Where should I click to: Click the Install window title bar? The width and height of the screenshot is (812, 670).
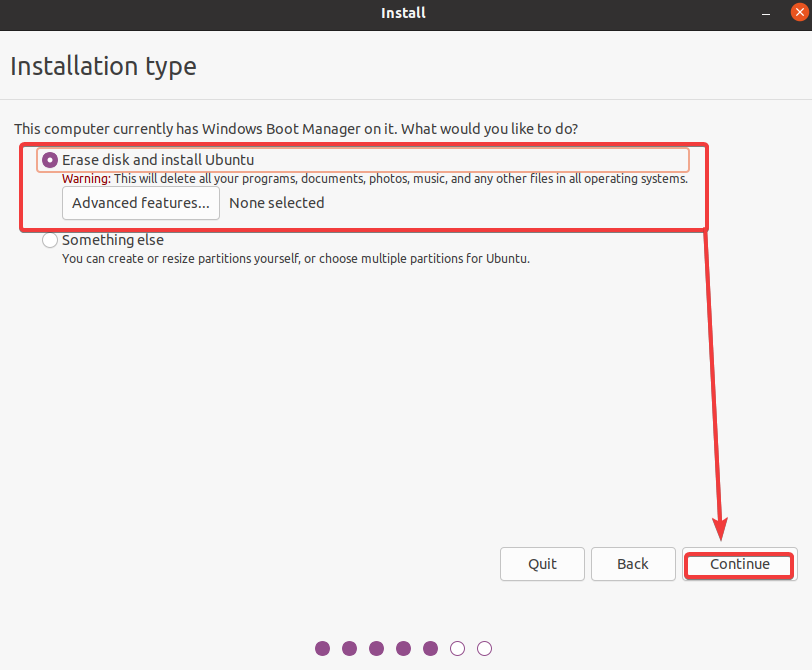tap(403, 13)
